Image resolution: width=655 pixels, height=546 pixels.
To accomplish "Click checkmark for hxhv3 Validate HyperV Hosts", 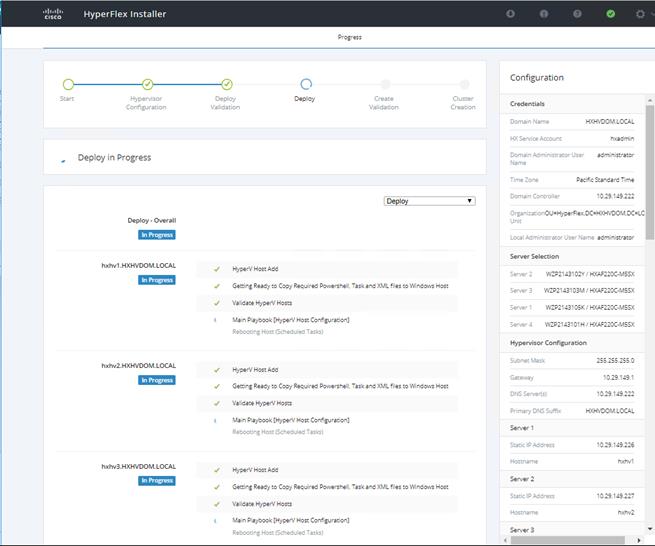I will click(x=216, y=504).
